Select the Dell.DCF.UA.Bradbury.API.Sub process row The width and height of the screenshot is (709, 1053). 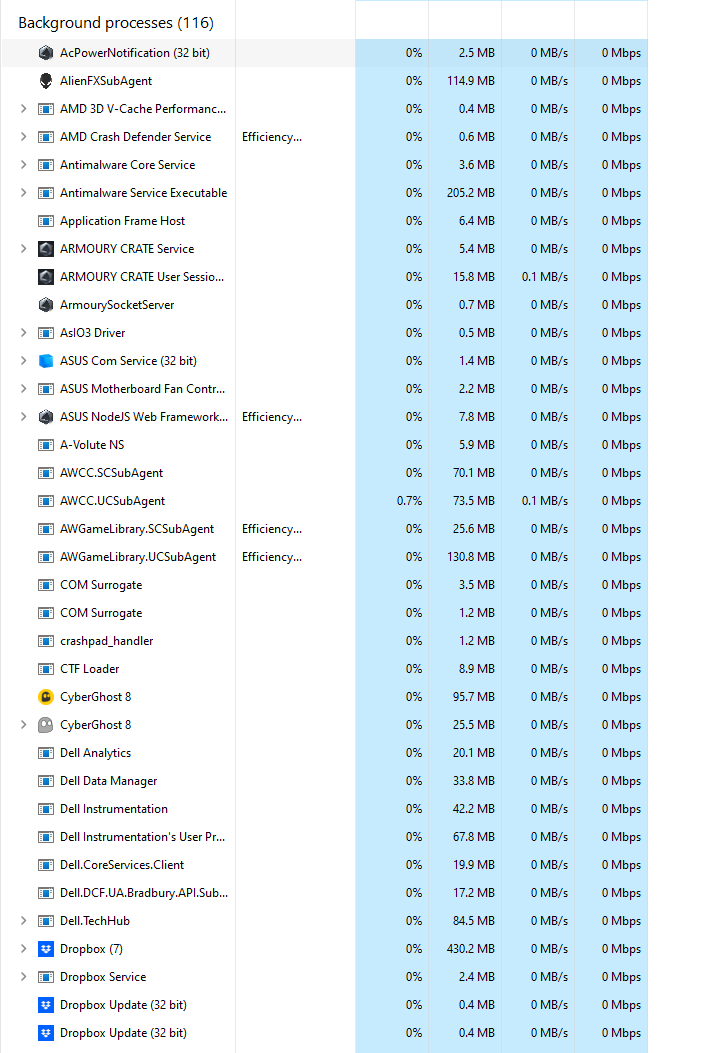point(324,893)
